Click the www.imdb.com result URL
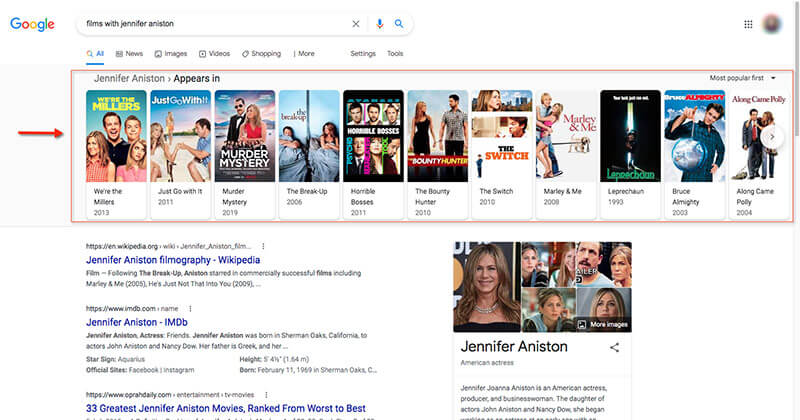The image size is (800, 420). [132, 308]
